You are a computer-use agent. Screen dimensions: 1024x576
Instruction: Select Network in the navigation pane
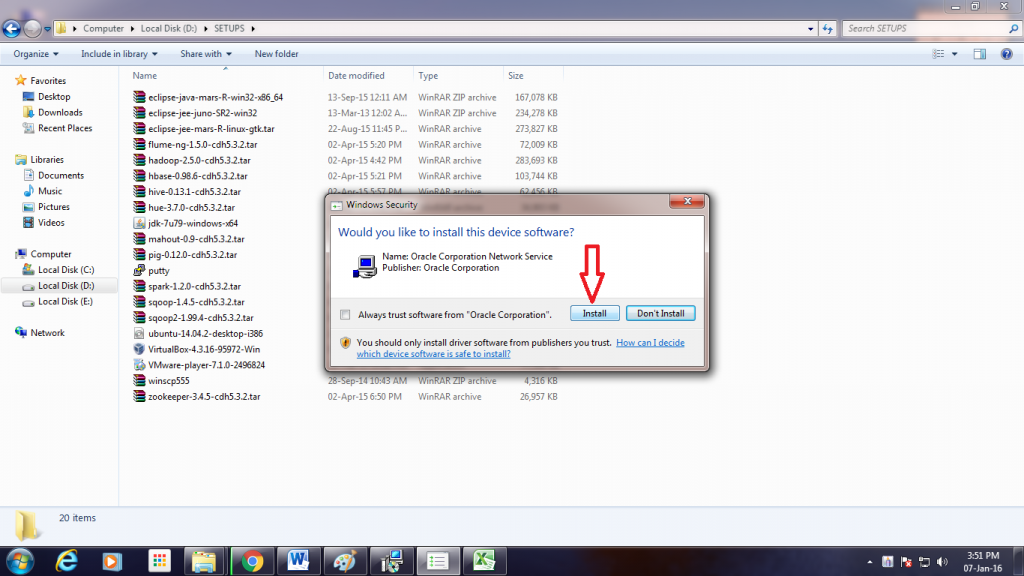click(47, 333)
